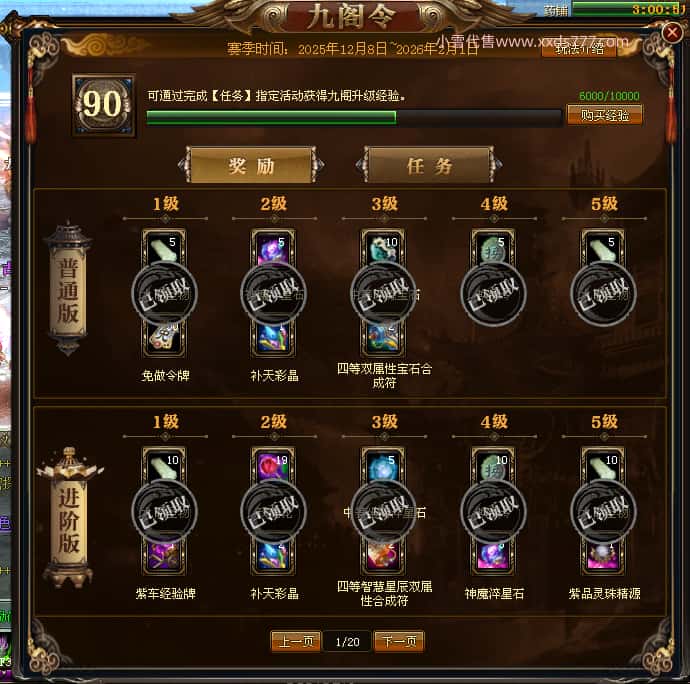Click the 药铺 label in the top bar
Viewport: 690px width, 684px height.
tap(556, 10)
